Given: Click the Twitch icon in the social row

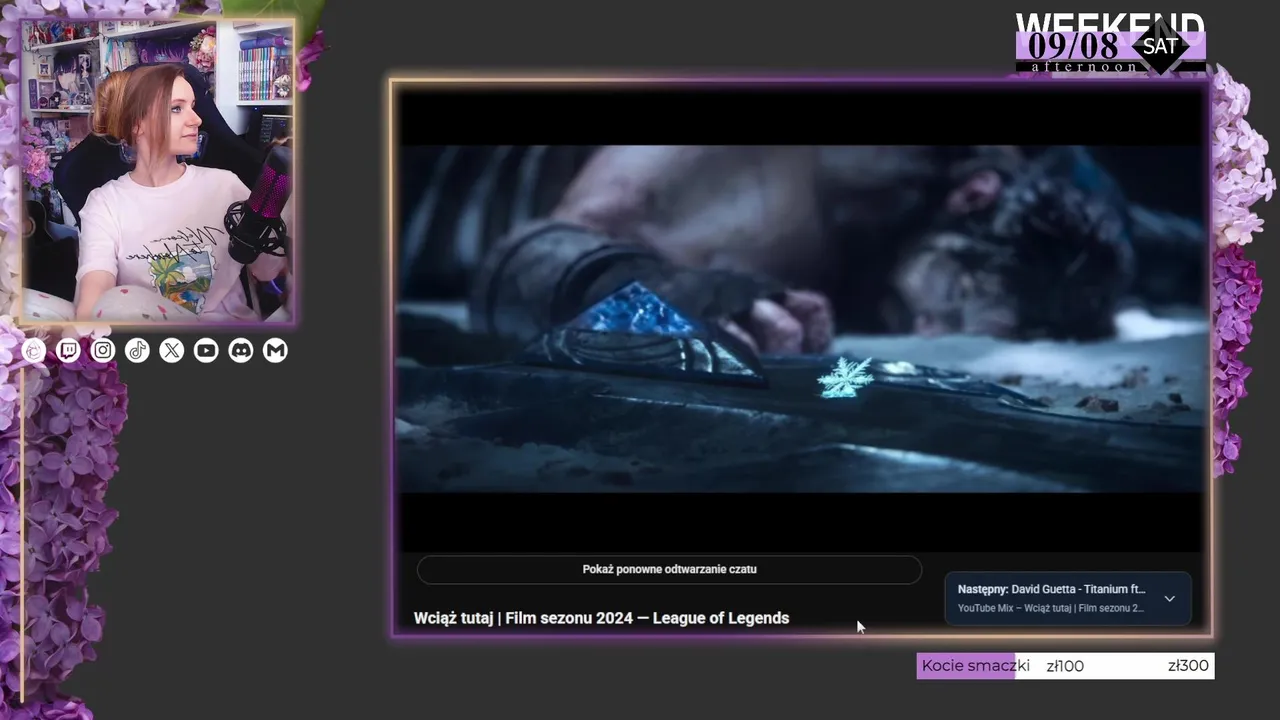Looking at the screenshot, I should click(x=68, y=350).
